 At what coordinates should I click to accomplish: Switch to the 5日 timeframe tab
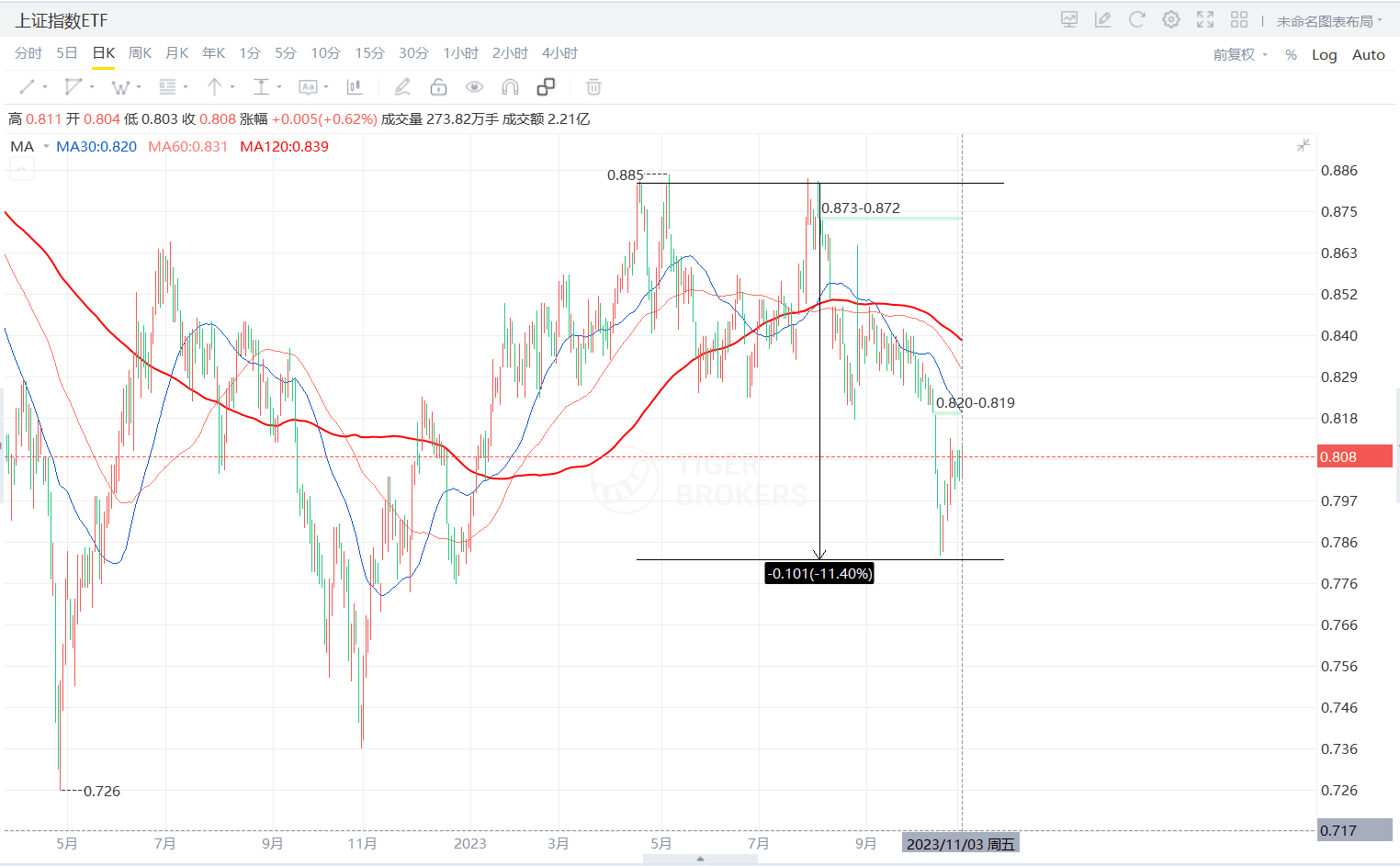[67, 53]
